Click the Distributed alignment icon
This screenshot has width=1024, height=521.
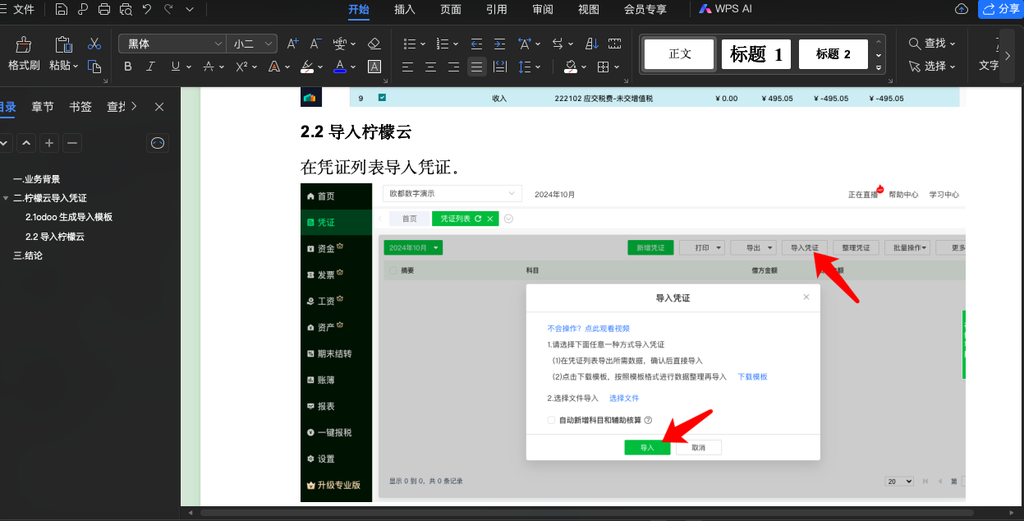(x=500, y=67)
